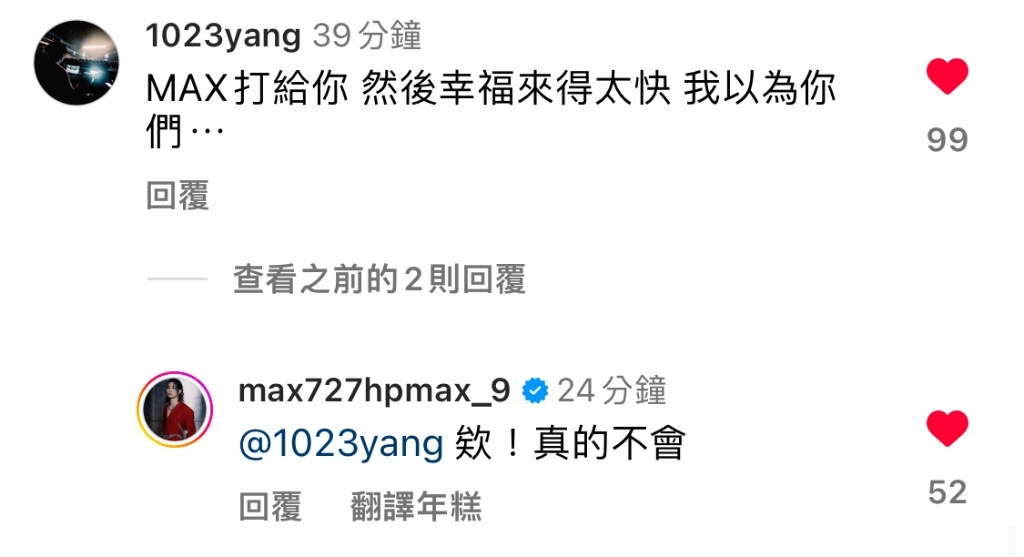Click the 39 分鐘 timestamp
Image resolution: width=1024 pixels, height=557 pixels.
[367, 35]
